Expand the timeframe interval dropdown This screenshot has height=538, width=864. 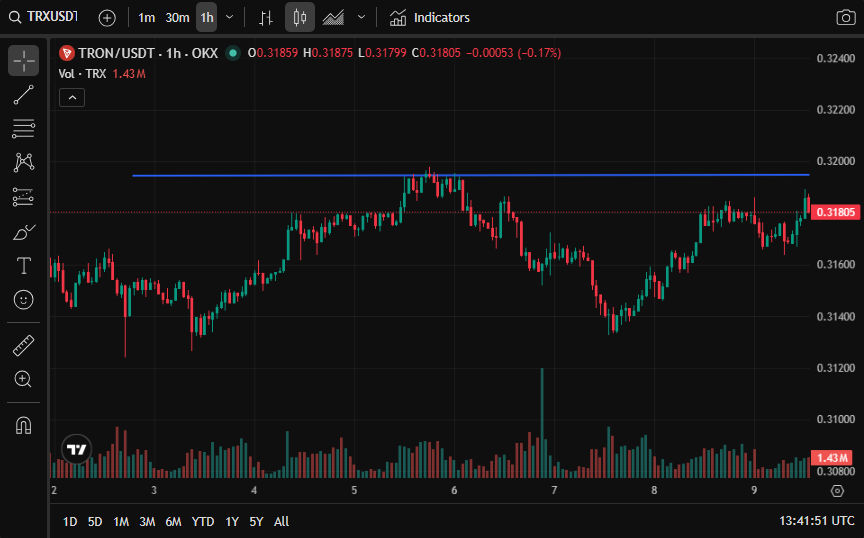[230, 17]
